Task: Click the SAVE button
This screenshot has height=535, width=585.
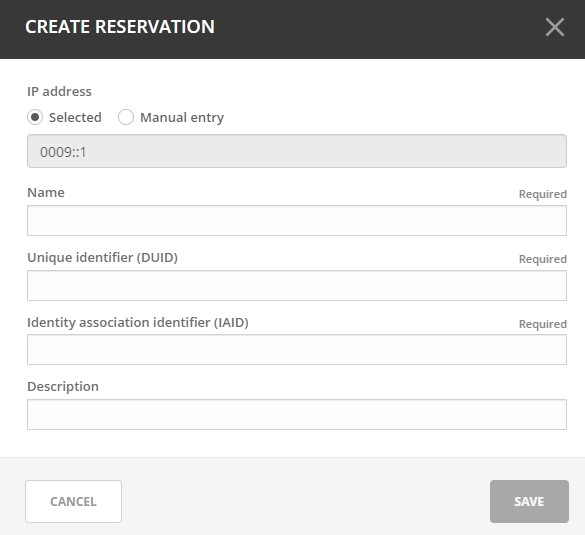Action: 529,501
